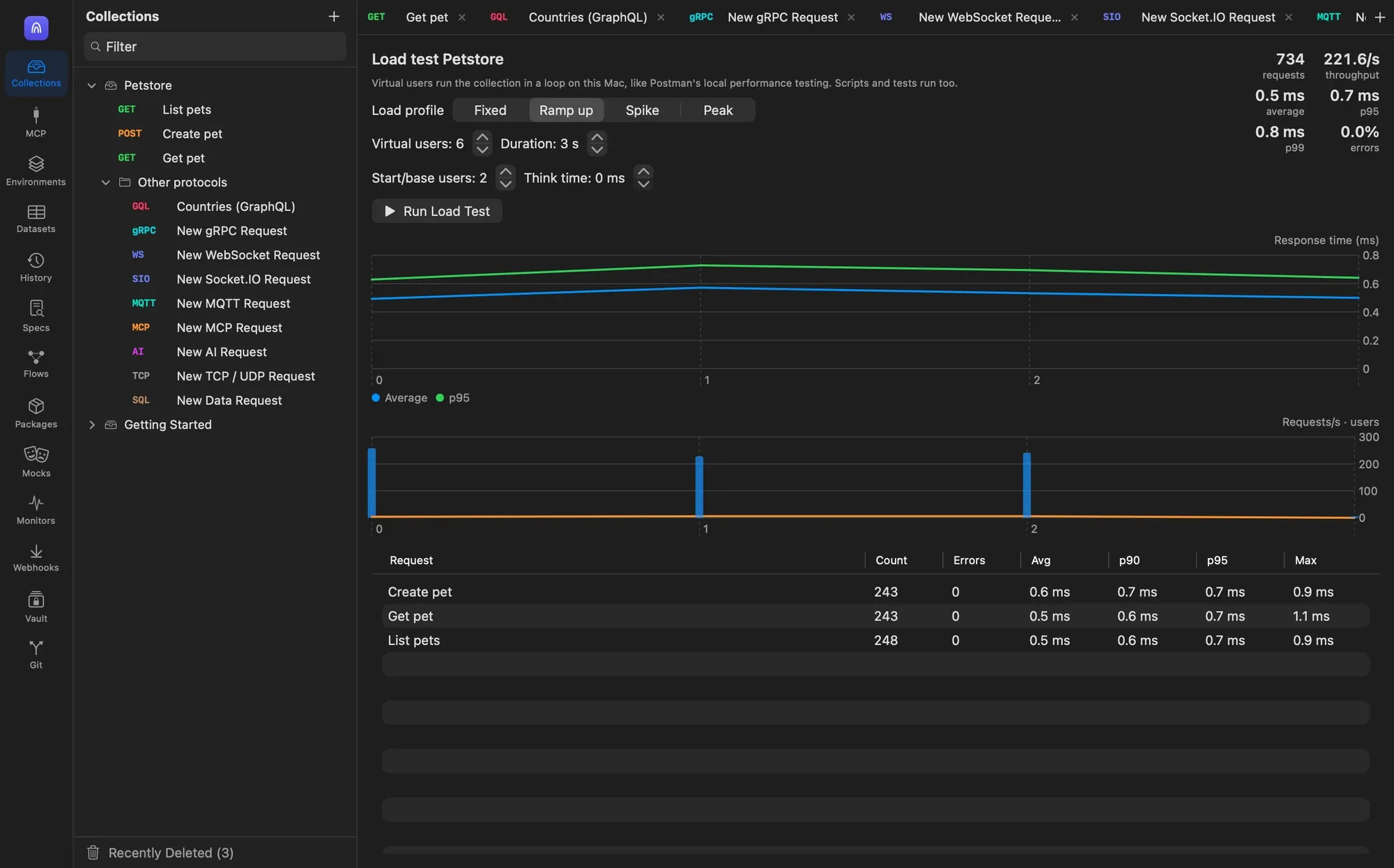The height and width of the screenshot is (868, 1394).
Task: Open Recently Deleted trash
Action: (160, 853)
